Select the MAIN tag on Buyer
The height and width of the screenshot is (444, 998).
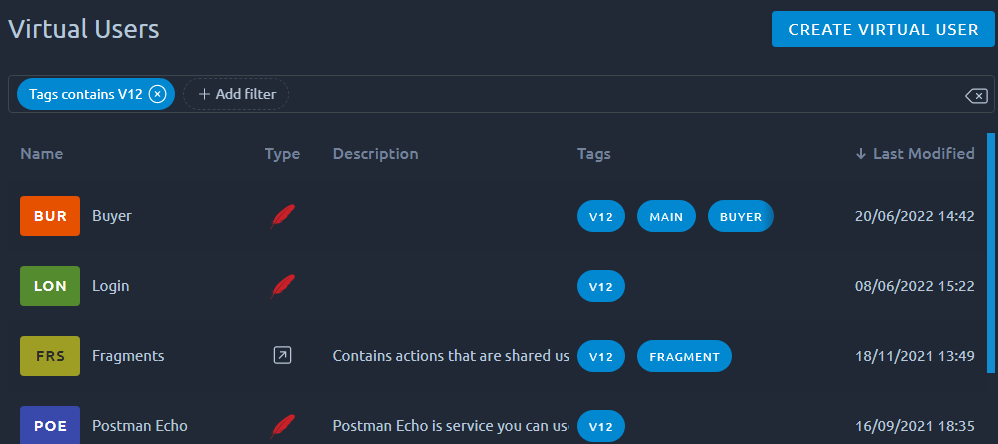pyautogui.click(x=666, y=216)
